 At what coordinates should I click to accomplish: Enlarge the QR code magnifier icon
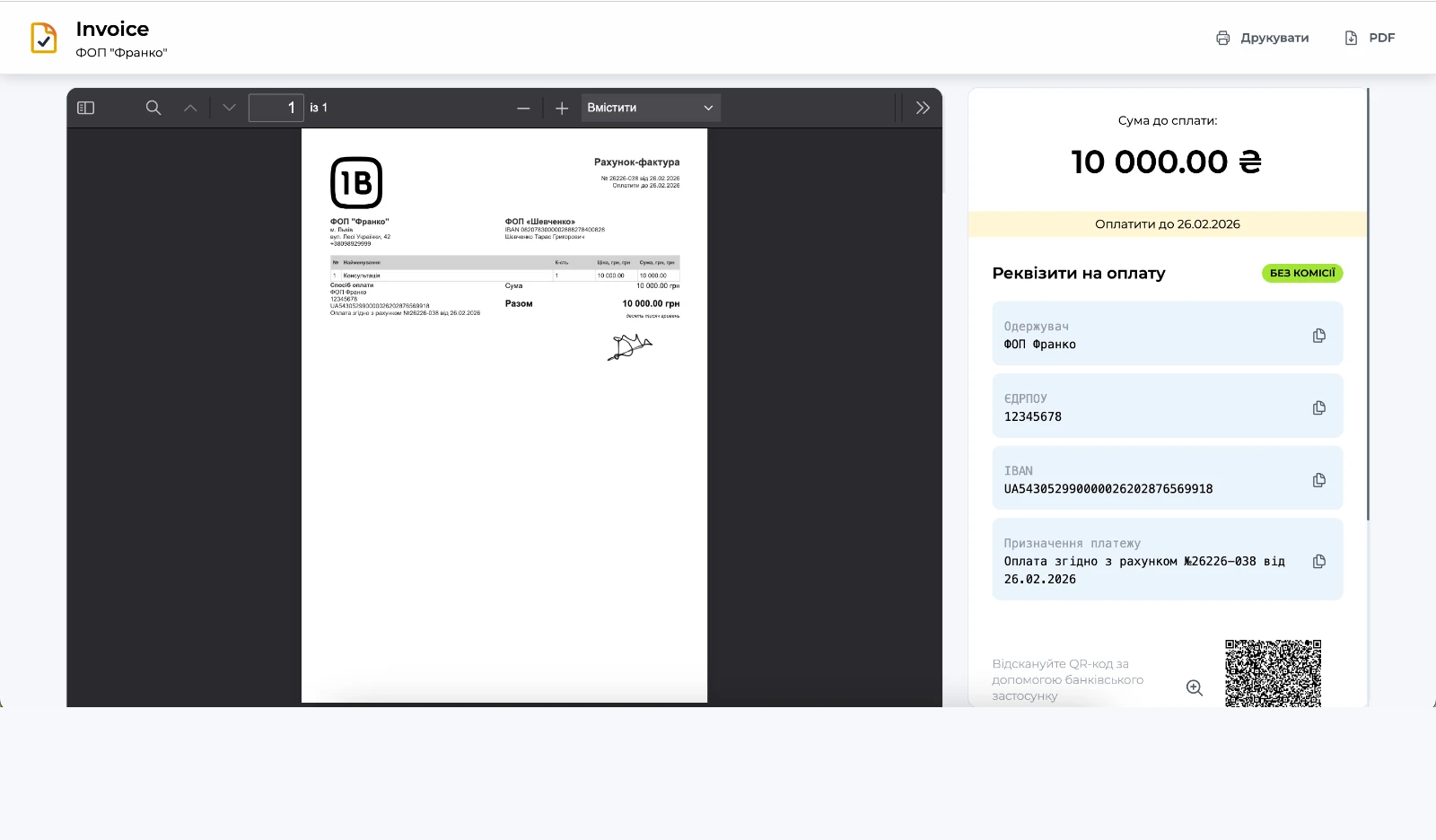pos(1195,687)
